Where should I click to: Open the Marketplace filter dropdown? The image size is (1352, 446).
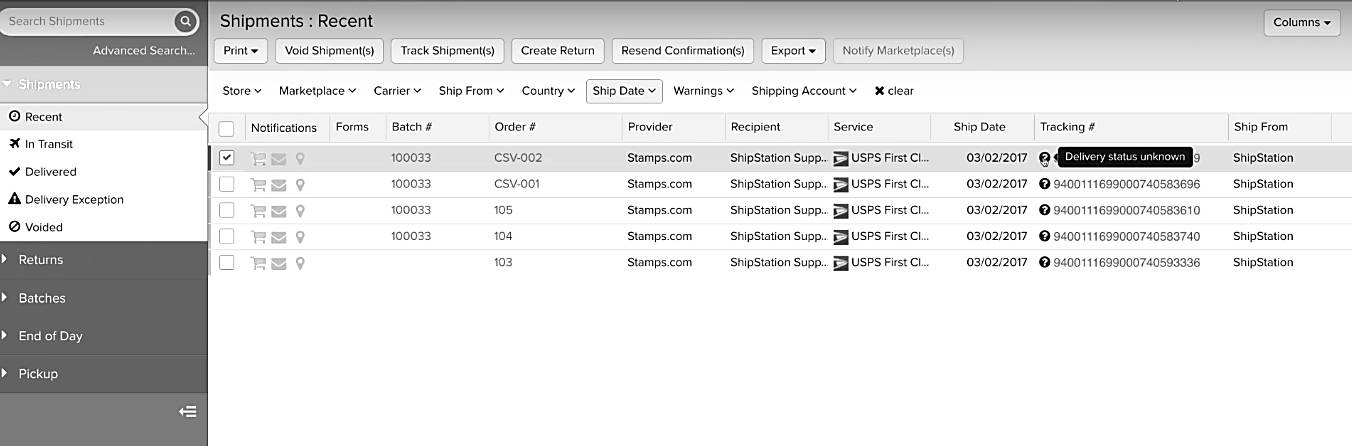[x=317, y=91]
